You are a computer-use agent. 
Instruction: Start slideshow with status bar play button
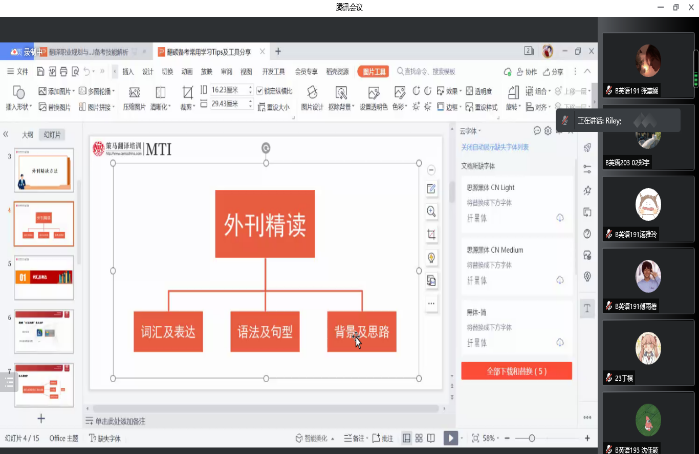pyautogui.click(x=450, y=438)
